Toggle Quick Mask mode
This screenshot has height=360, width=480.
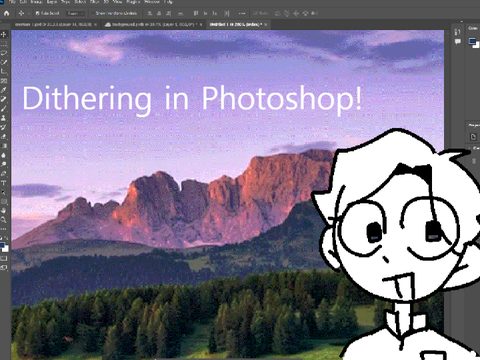point(4,258)
